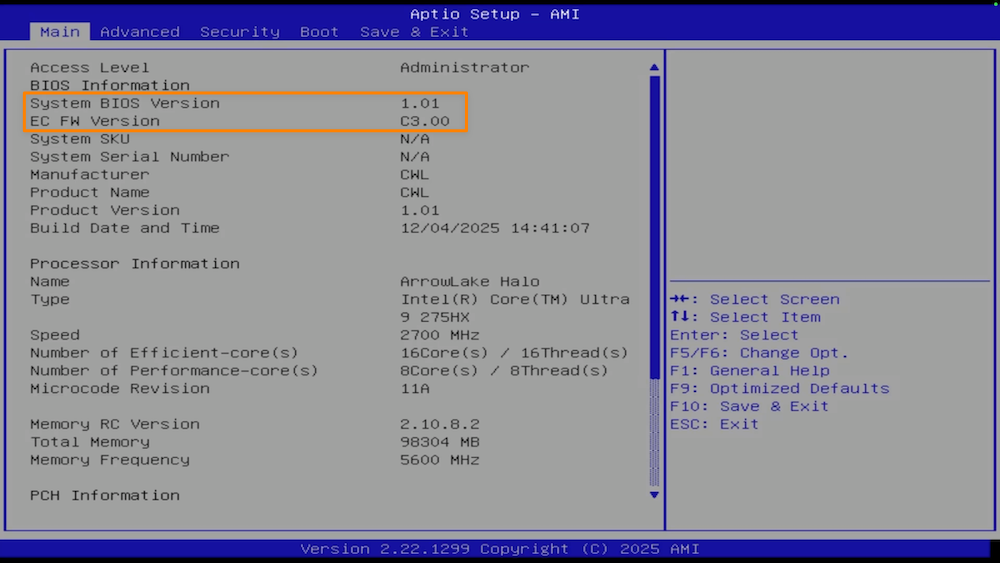Click the Microcode Revision label
1000x563 pixels.
coord(119,389)
